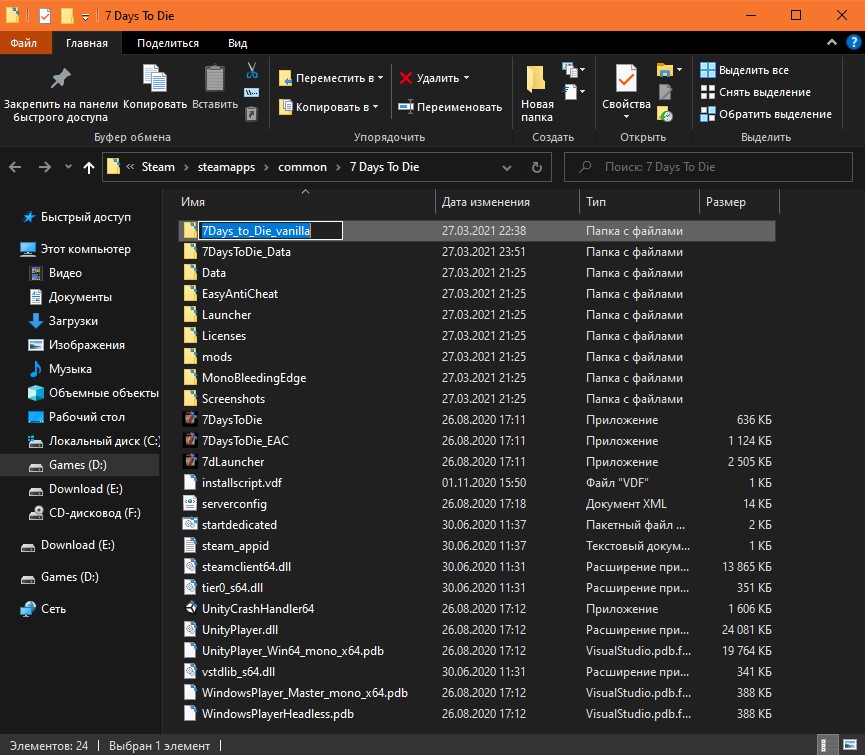
Task: Click Выделить все
Action: 744,70
